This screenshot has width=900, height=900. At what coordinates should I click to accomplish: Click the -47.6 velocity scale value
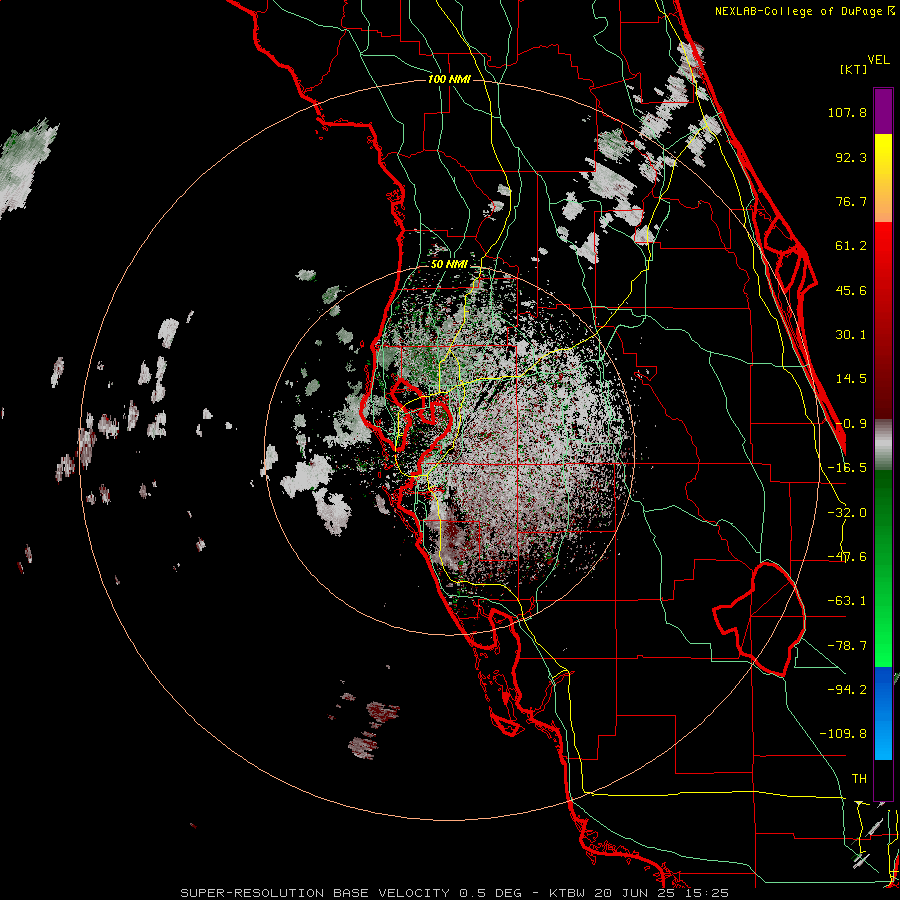coord(847,557)
